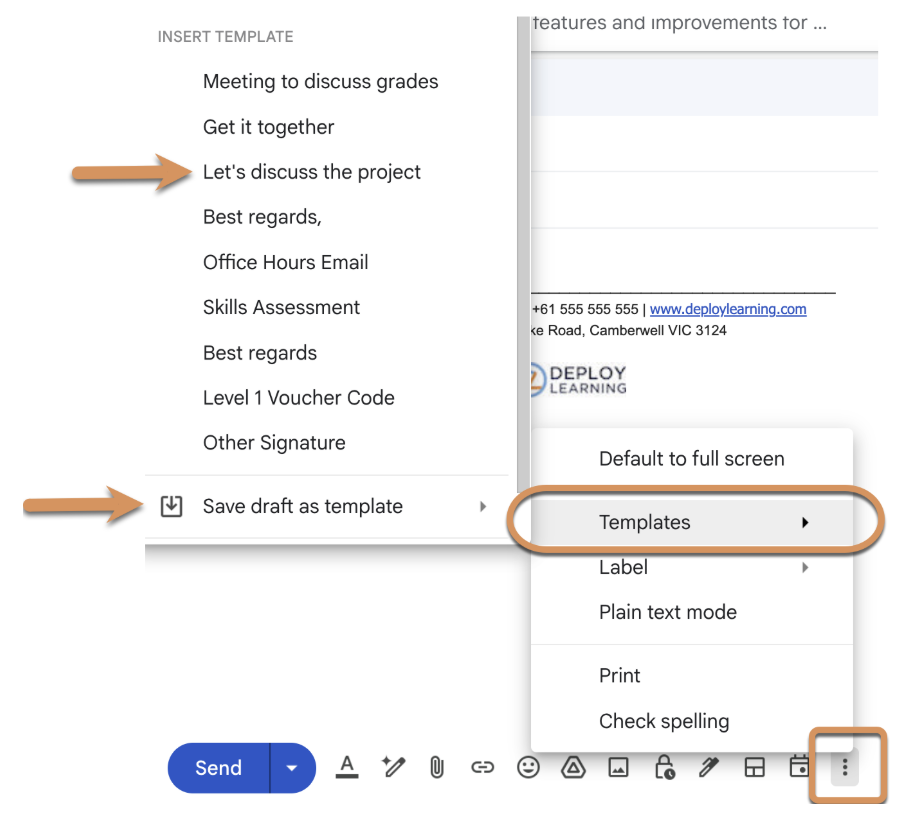Open the Send options dropdown arrow
The image size is (916, 838).
pos(292,768)
